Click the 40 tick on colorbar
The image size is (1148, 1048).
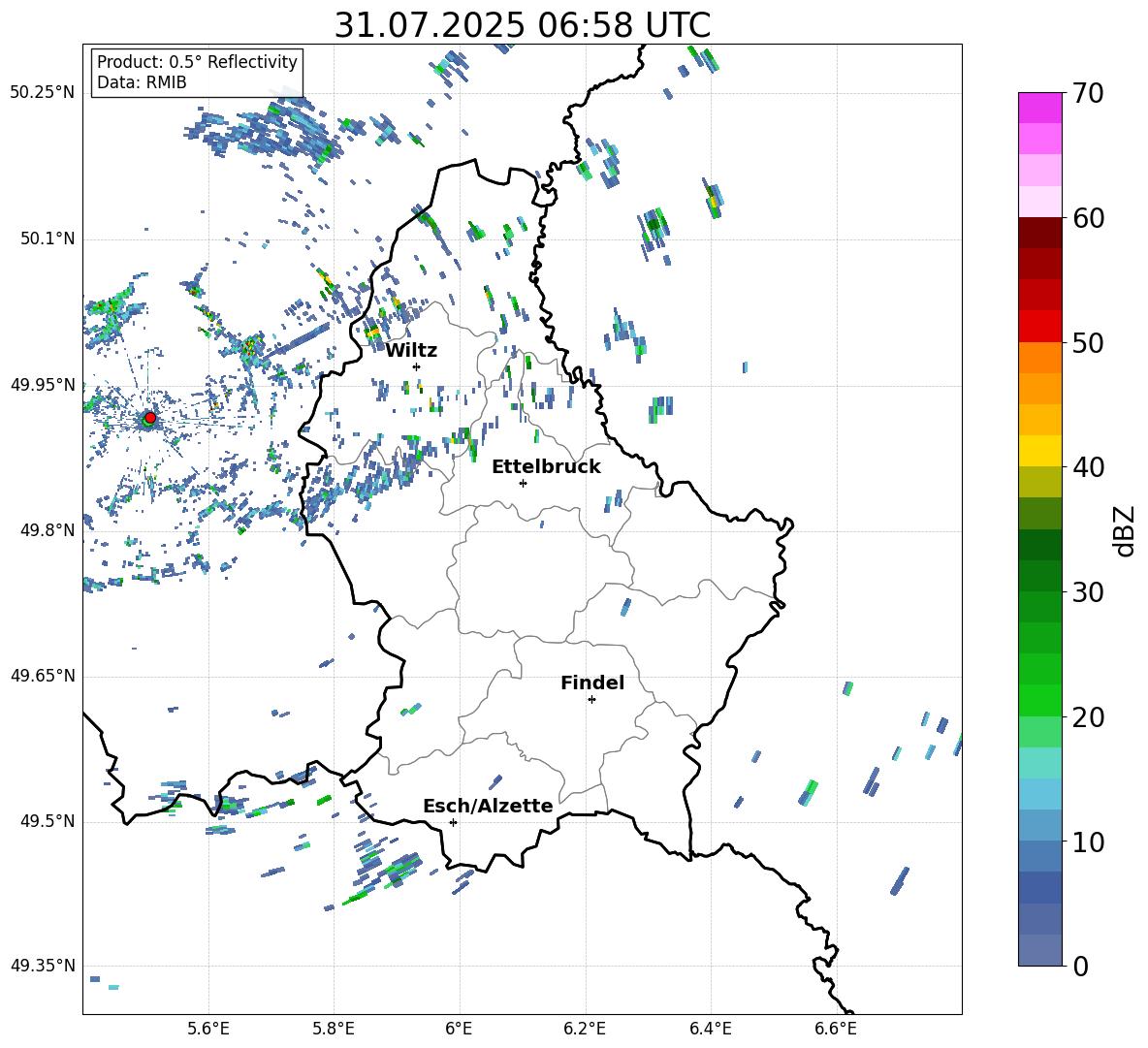1088,467
